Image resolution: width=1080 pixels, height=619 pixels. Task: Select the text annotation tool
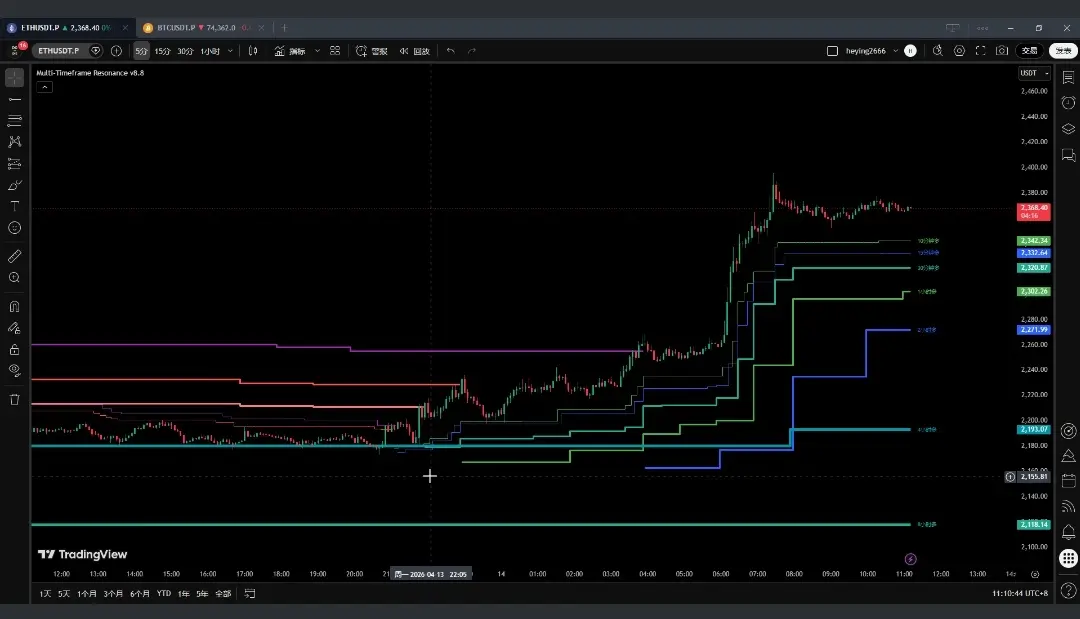14,206
